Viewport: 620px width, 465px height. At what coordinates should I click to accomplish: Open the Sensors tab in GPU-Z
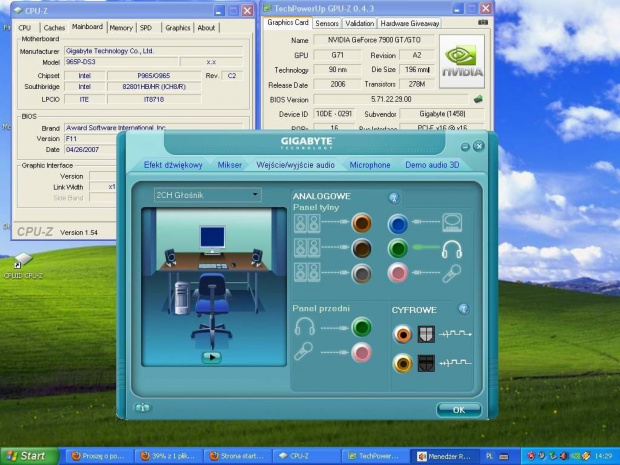[327, 23]
